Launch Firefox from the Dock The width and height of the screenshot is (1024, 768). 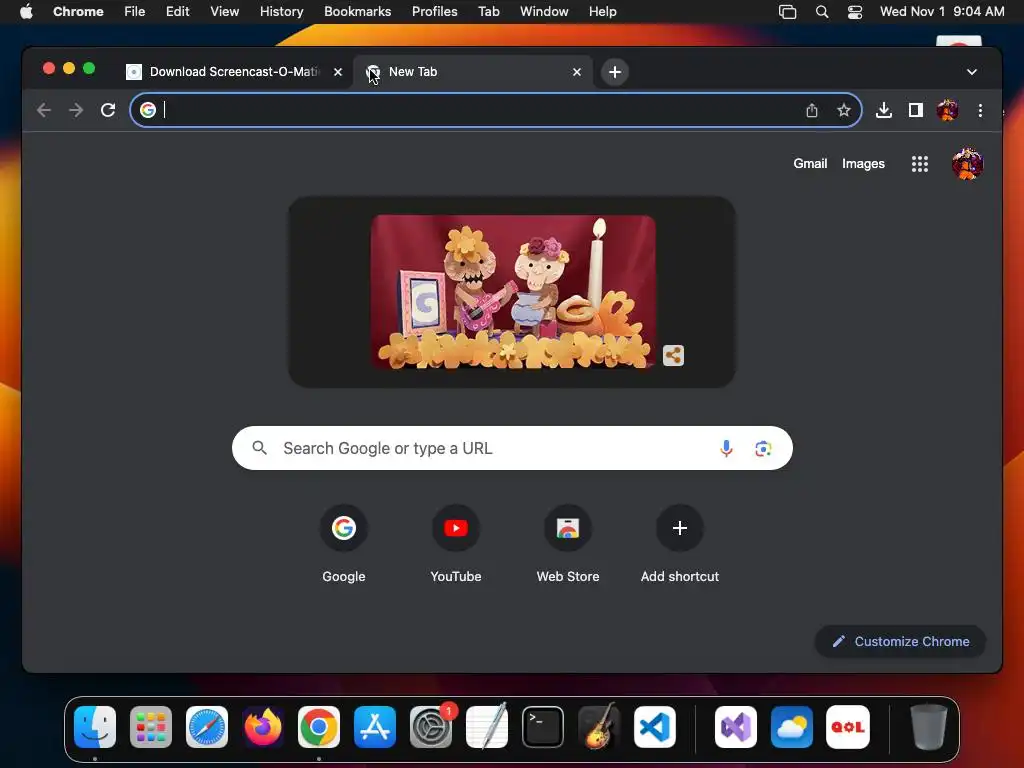[x=263, y=727]
